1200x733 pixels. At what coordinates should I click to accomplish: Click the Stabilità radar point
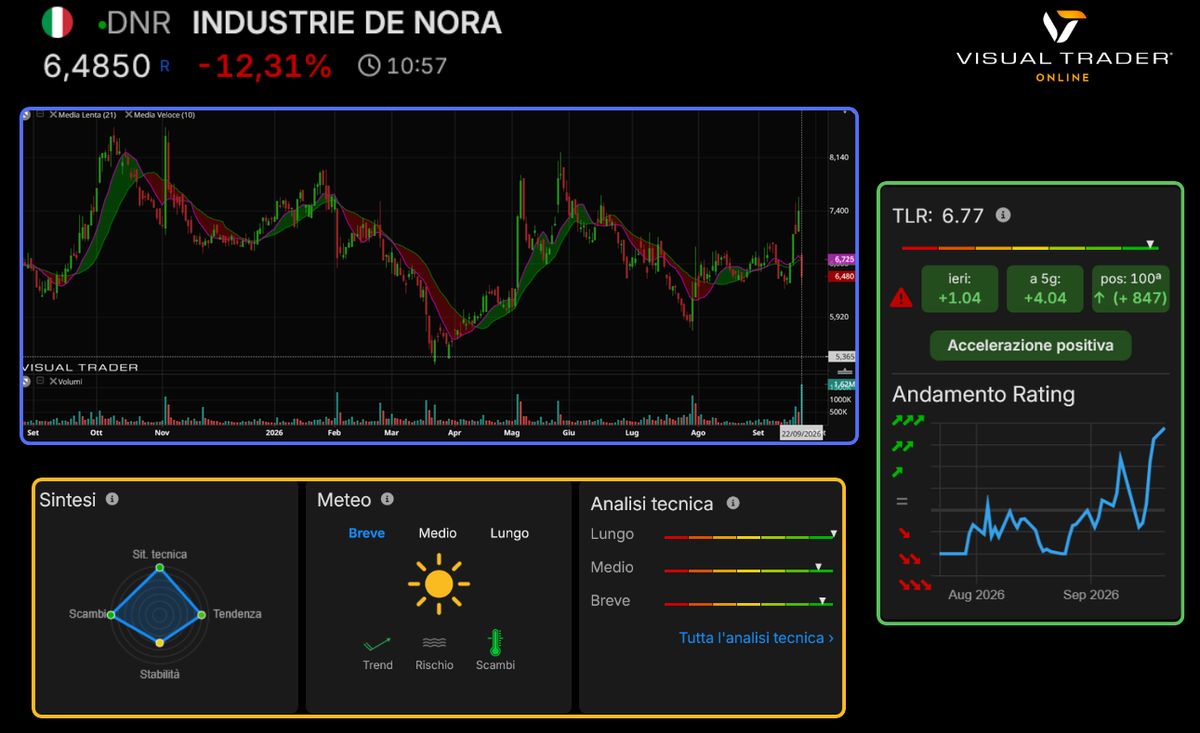point(159,642)
